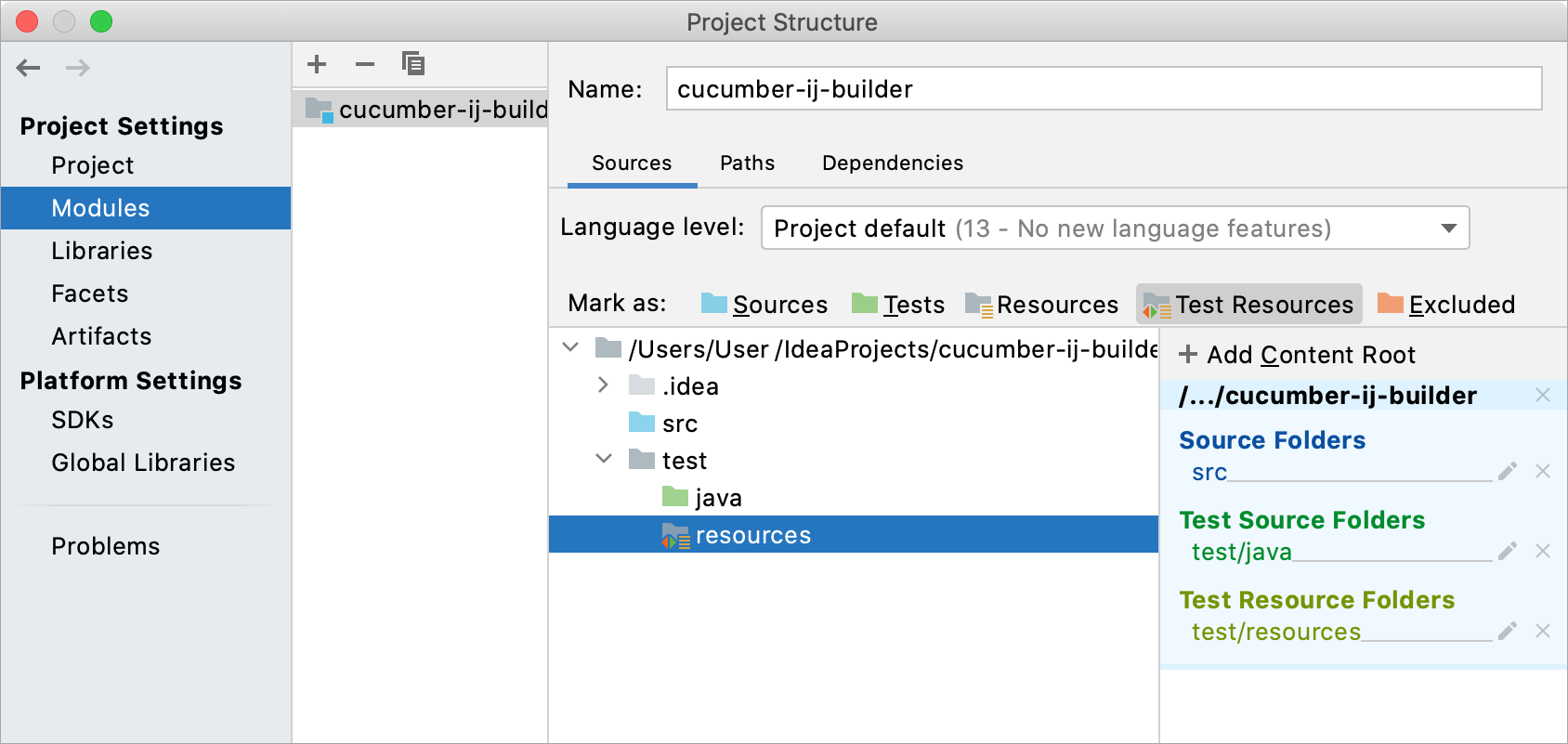Remove the cucumber-ij-builder content root

(1543, 396)
